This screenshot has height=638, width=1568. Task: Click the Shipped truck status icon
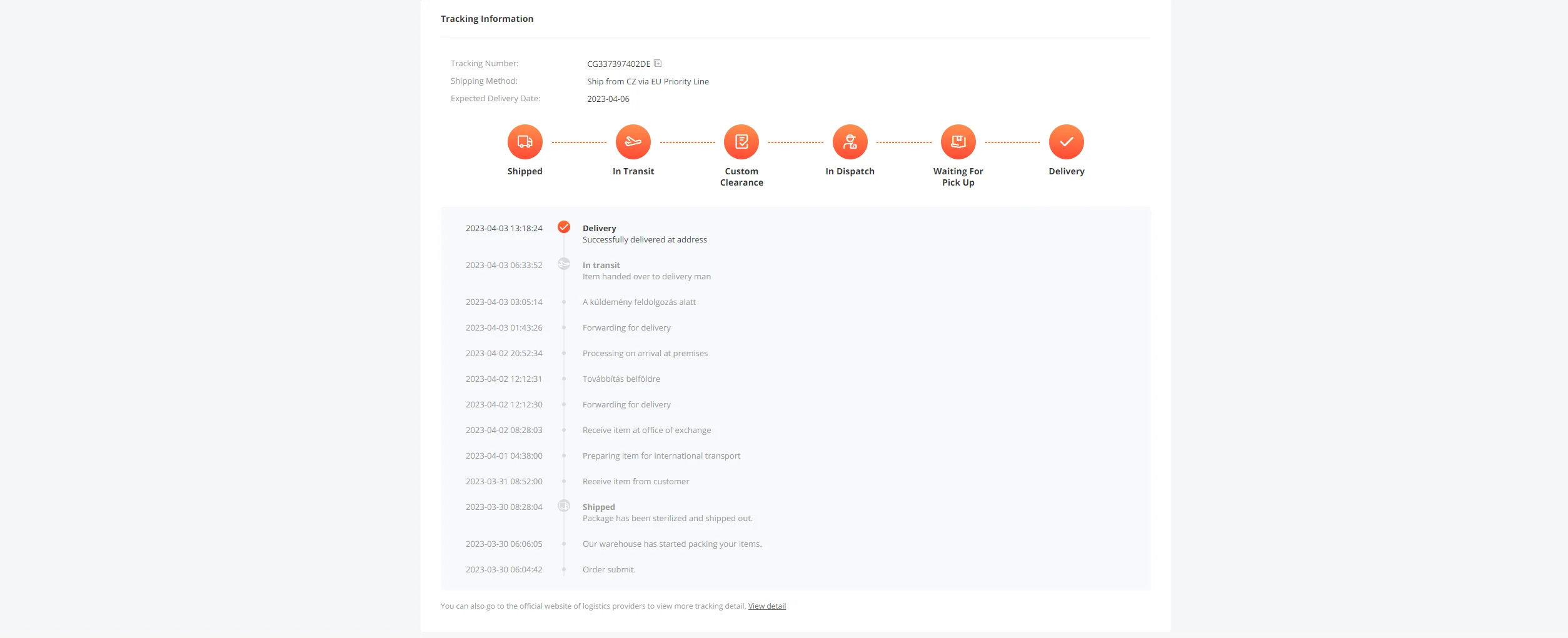point(525,142)
